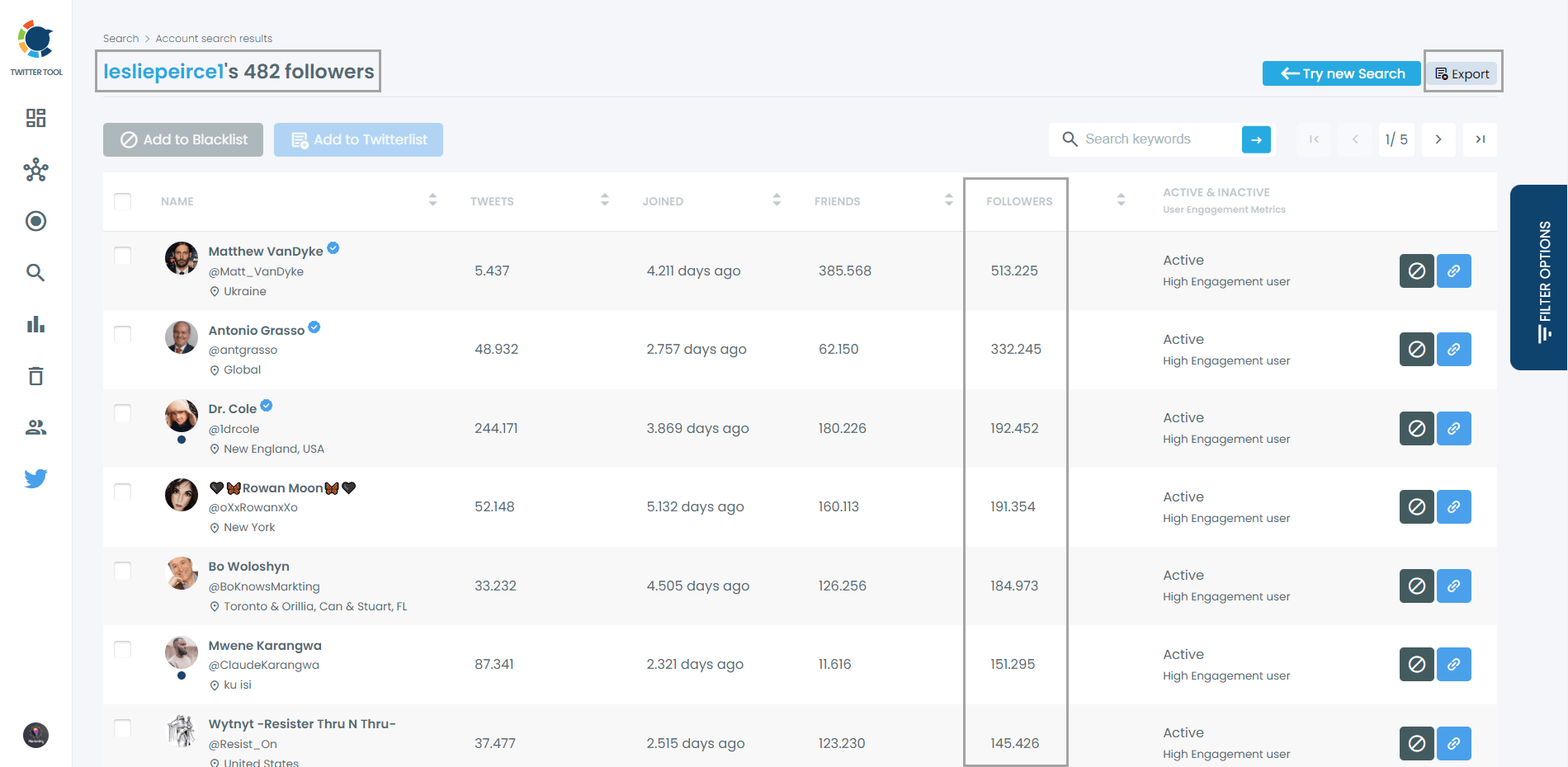Click the @Resist_On handle
Viewport: 1568px width, 767px height.
[x=243, y=744]
